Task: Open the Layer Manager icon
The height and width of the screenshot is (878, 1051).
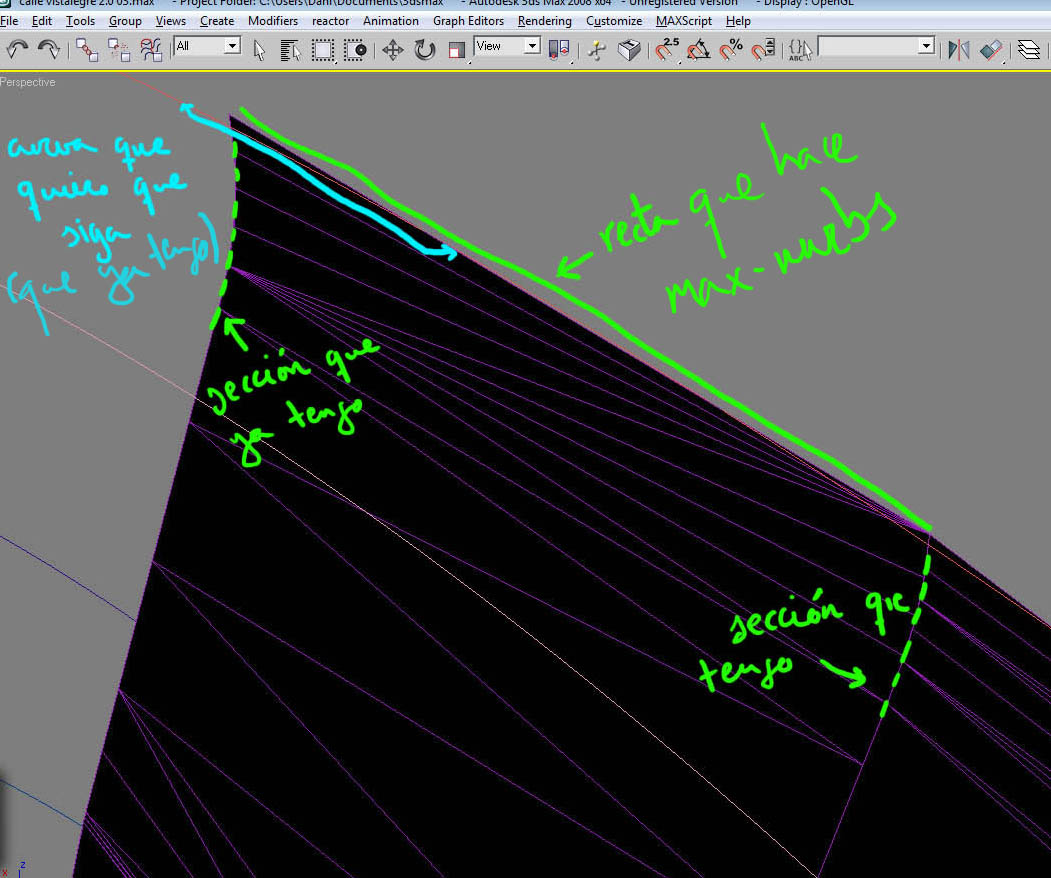Action: coord(1029,50)
